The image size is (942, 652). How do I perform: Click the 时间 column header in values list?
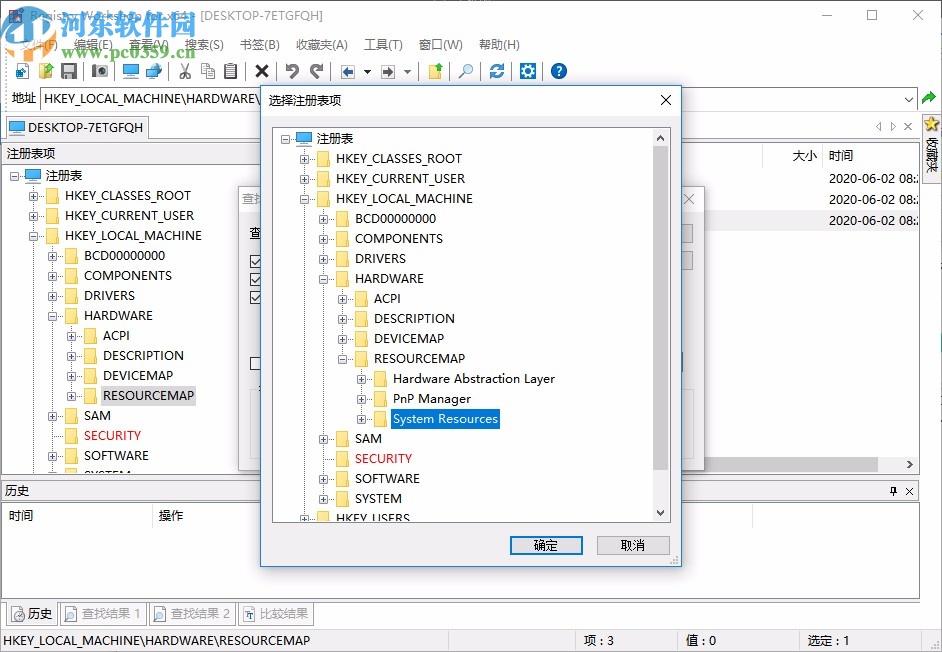[871, 156]
